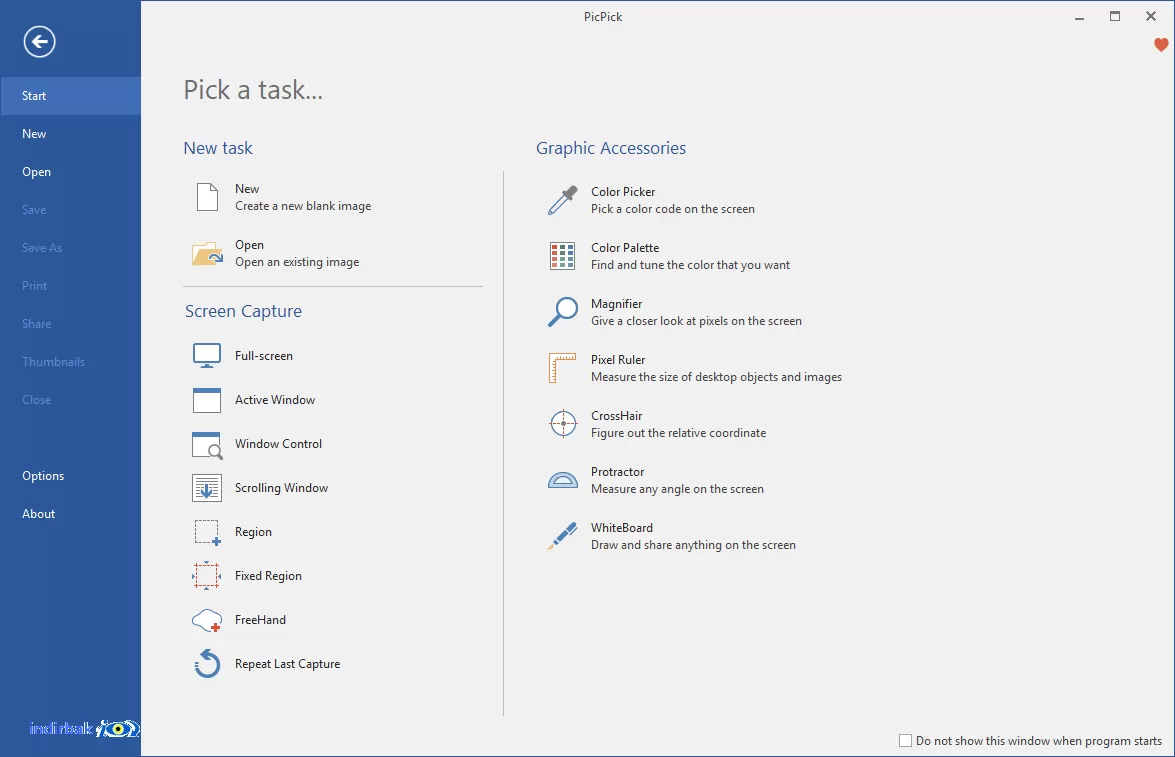Image resolution: width=1175 pixels, height=757 pixels.
Task: Click the Fixed Region capture icon
Action: (x=207, y=576)
